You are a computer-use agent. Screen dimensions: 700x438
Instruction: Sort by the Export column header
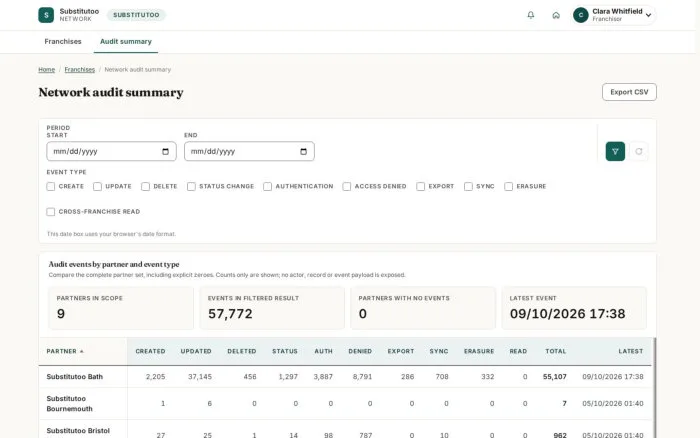tap(401, 351)
